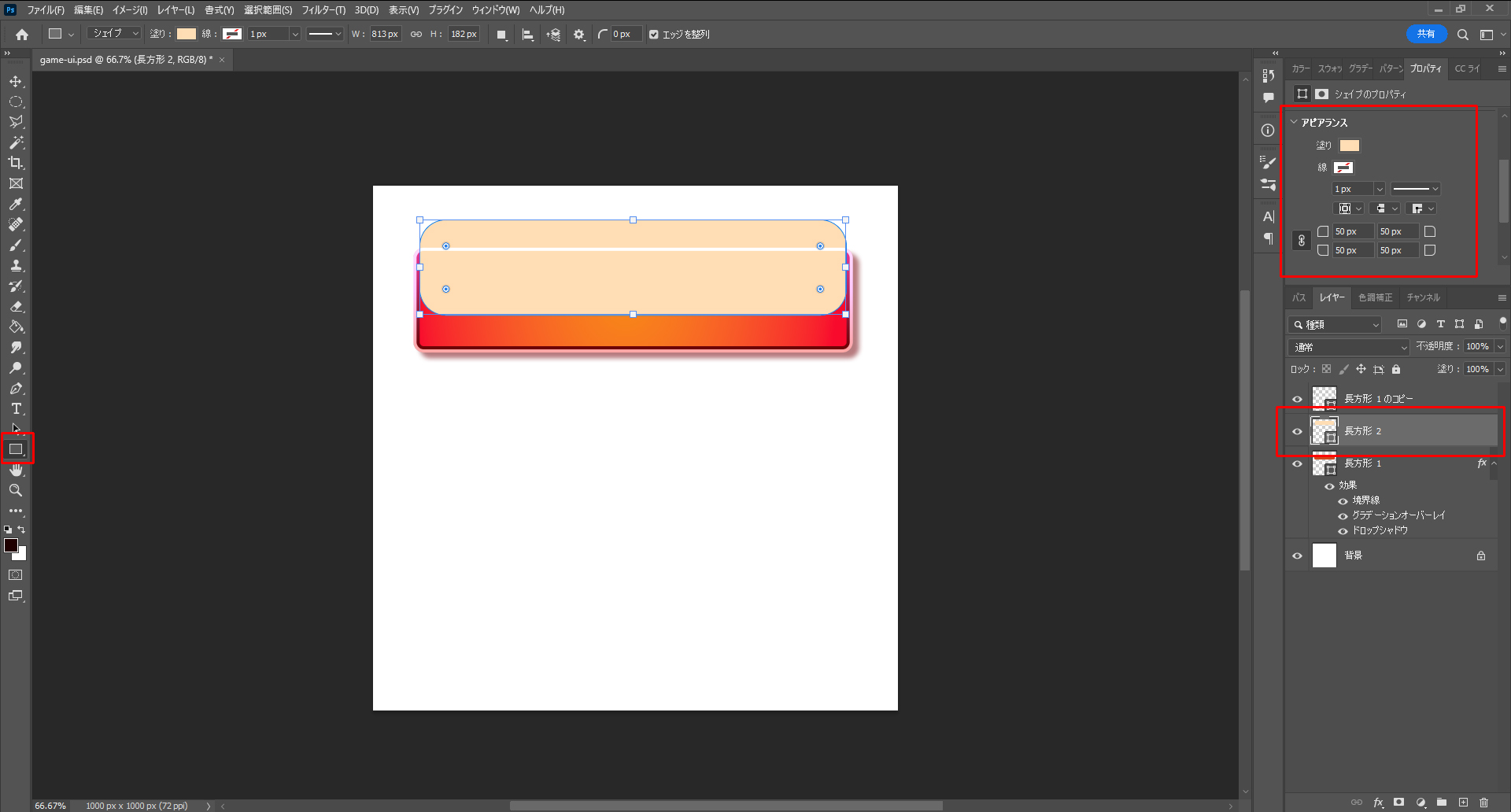
Task: Open the フィルター menu
Action: (x=323, y=10)
